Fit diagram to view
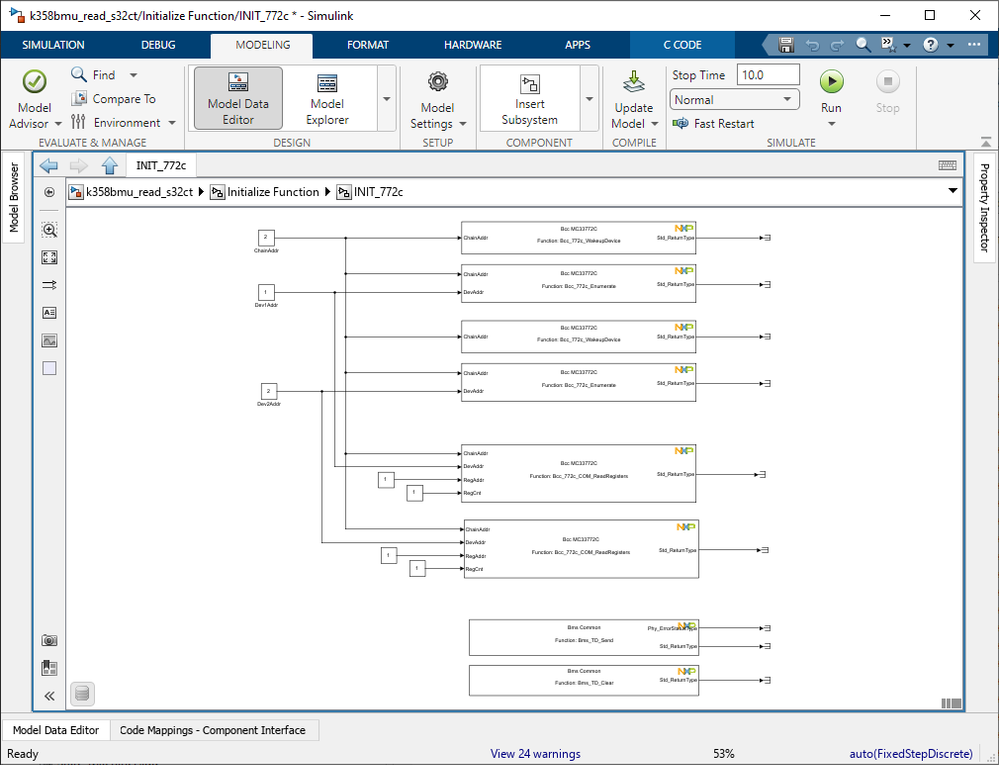The width and height of the screenshot is (999, 765). [49, 257]
